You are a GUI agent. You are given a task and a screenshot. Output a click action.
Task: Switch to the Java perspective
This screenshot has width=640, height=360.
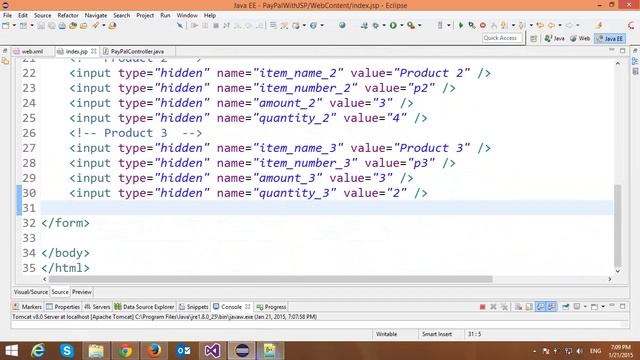point(555,38)
